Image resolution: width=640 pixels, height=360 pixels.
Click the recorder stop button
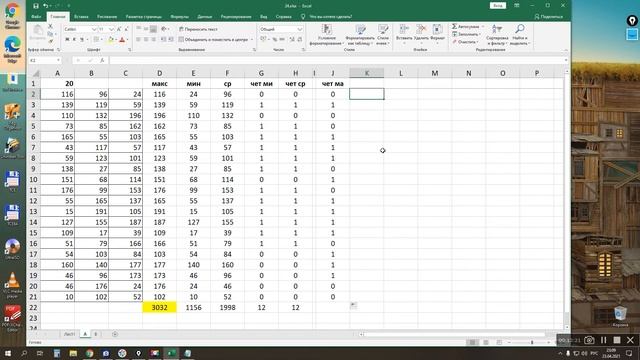tap(617, 340)
